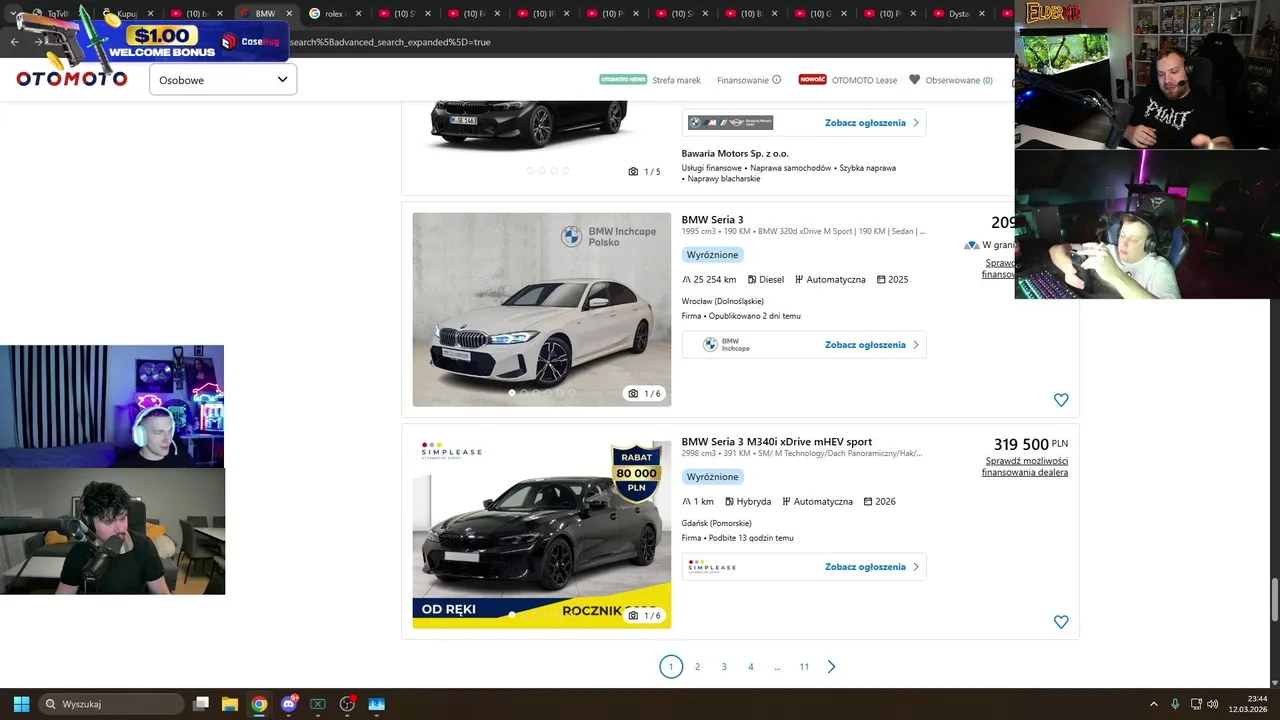The width and height of the screenshot is (1280, 720).
Task: Click the white BMW Inchcape car photo
Action: tap(542, 310)
